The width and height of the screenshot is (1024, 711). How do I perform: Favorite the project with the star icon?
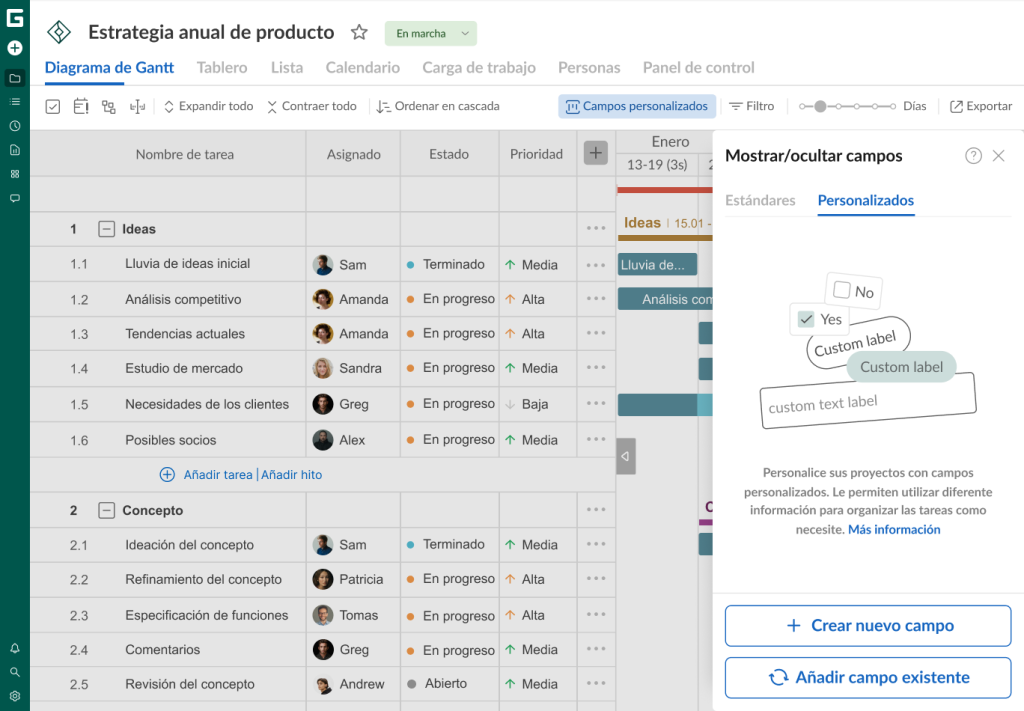coord(359,32)
